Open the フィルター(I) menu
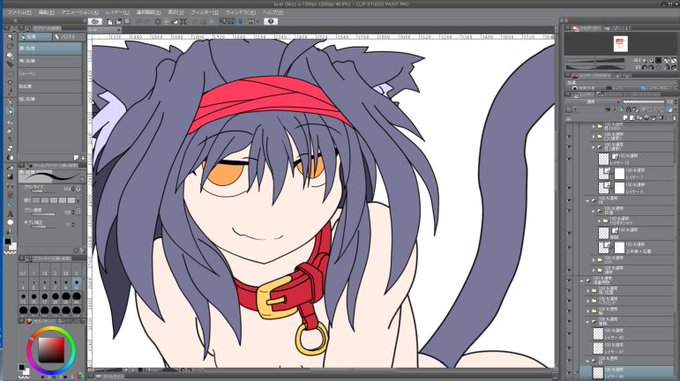The image size is (680, 381). [x=204, y=13]
